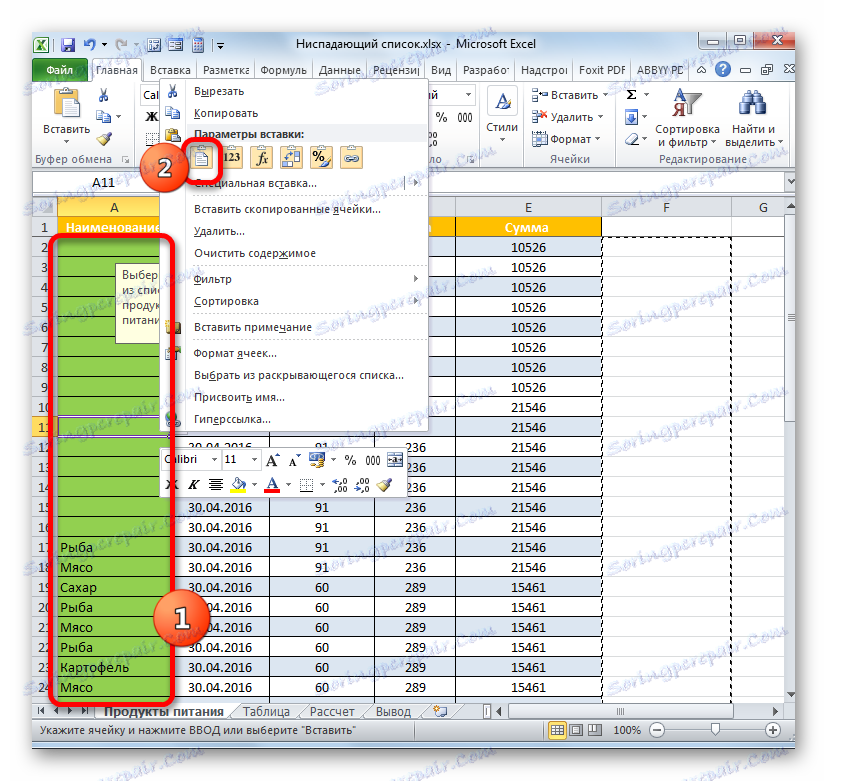Click the large Paste clipboard icon
The width and height of the screenshot is (842, 781).
[x=67, y=104]
